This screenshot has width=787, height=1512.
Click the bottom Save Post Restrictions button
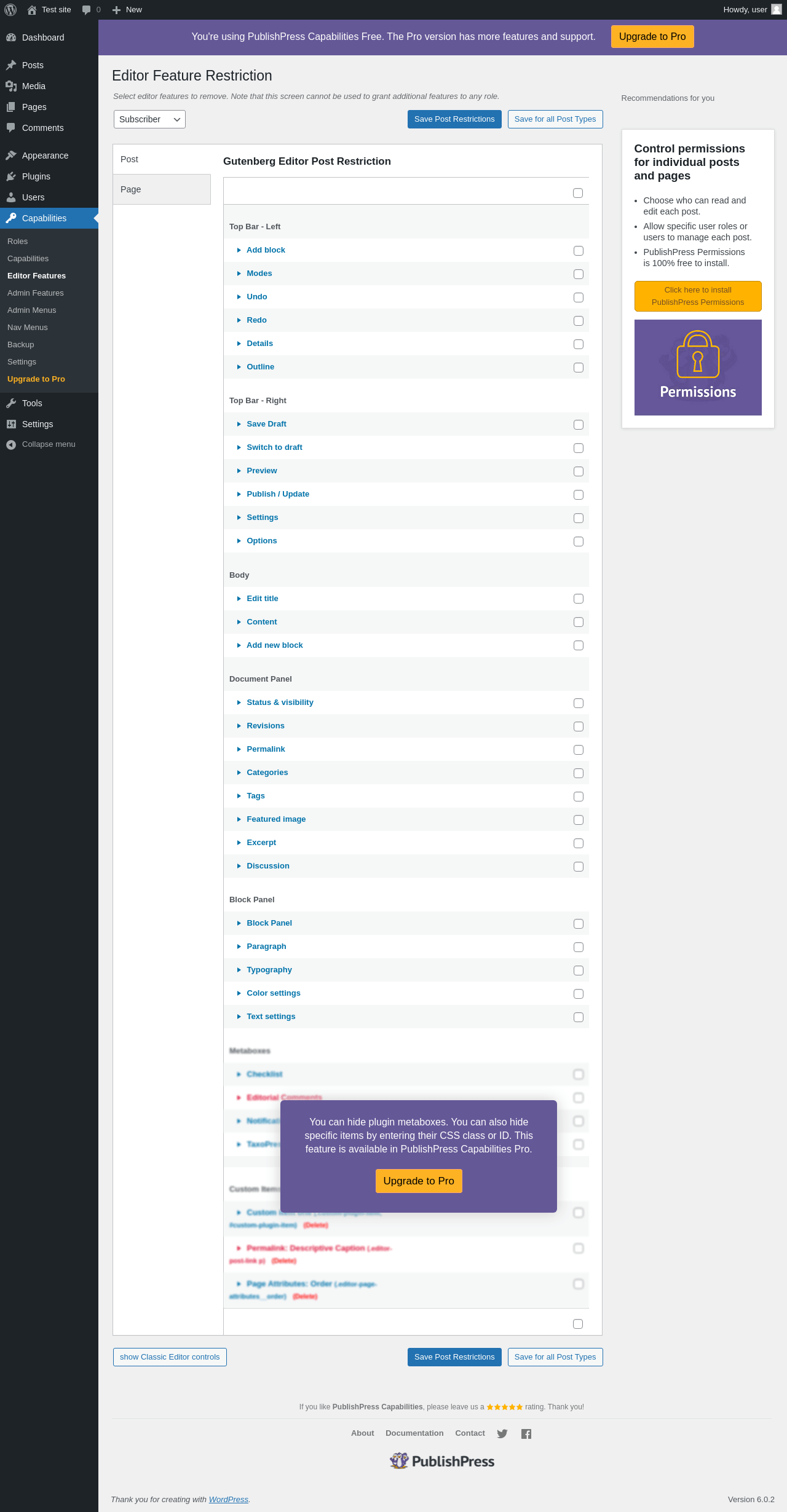(454, 1357)
